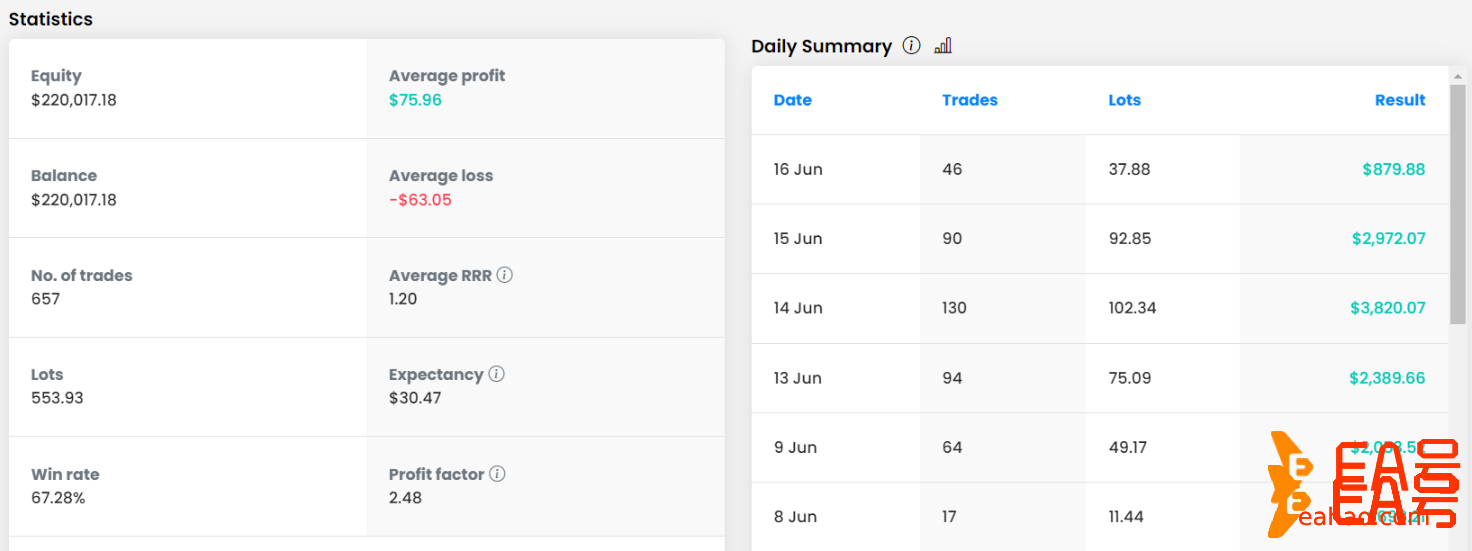
Task: Click the Average RRR info icon
Action: coord(505,274)
